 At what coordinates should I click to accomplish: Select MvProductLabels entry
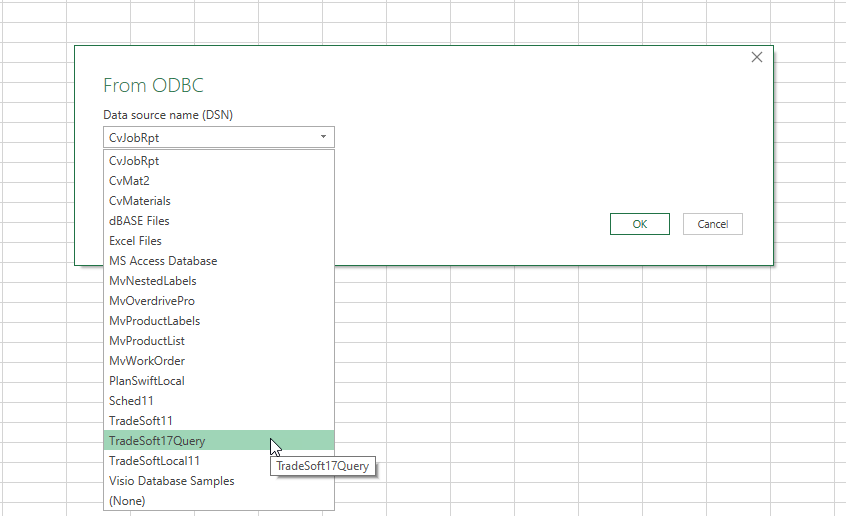coord(154,320)
